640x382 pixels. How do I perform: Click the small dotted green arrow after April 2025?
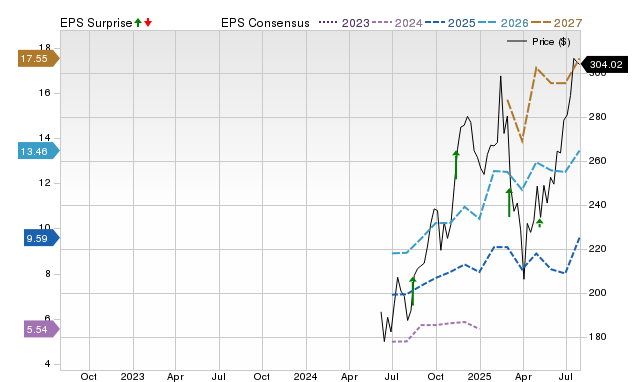coord(540,223)
